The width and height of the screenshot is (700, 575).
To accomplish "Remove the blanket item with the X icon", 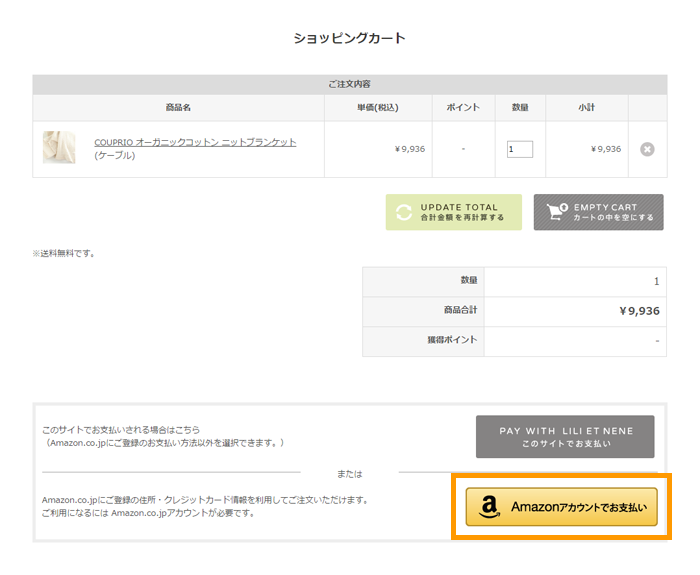I will (x=647, y=149).
